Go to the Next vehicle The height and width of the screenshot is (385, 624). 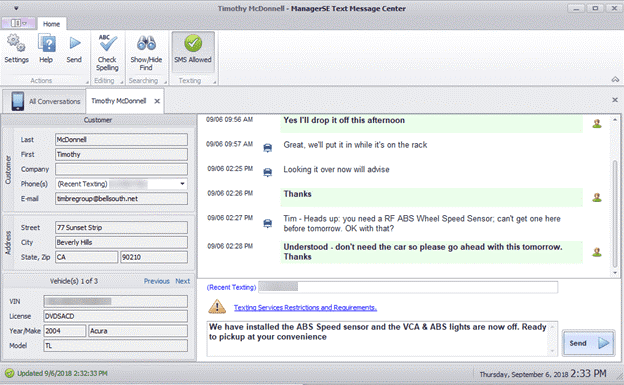[183, 281]
